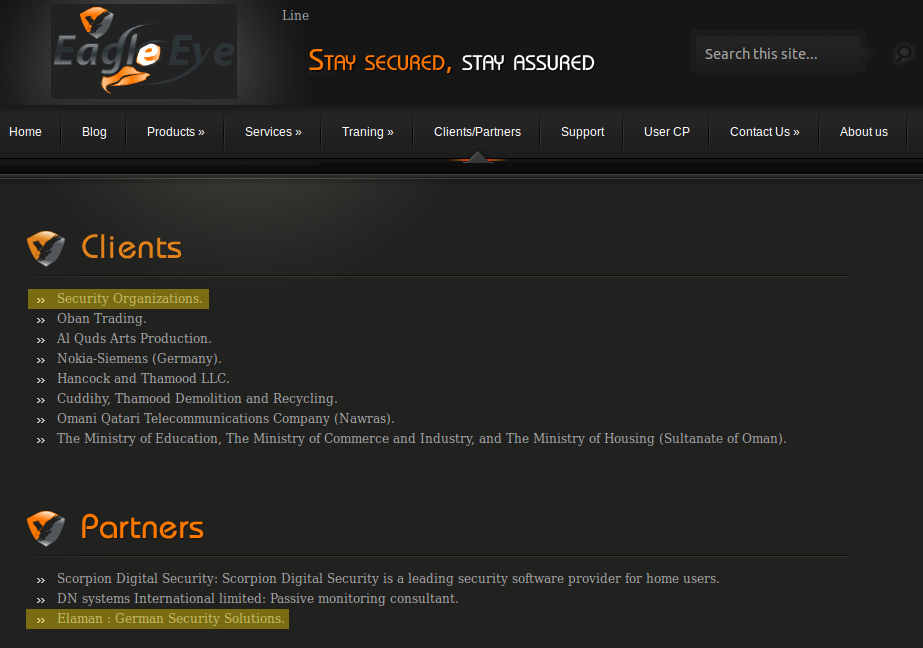Image resolution: width=923 pixels, height=648 pixels.
Task: Open the Home menu item
Action: (25, 132)
